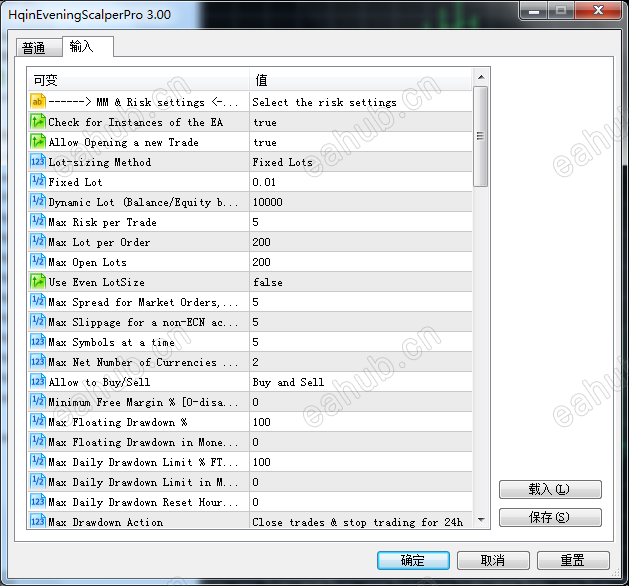The image size is (629, 586).
Task: Click the 载入 (L) load button
Action: [x=550, y=489]
